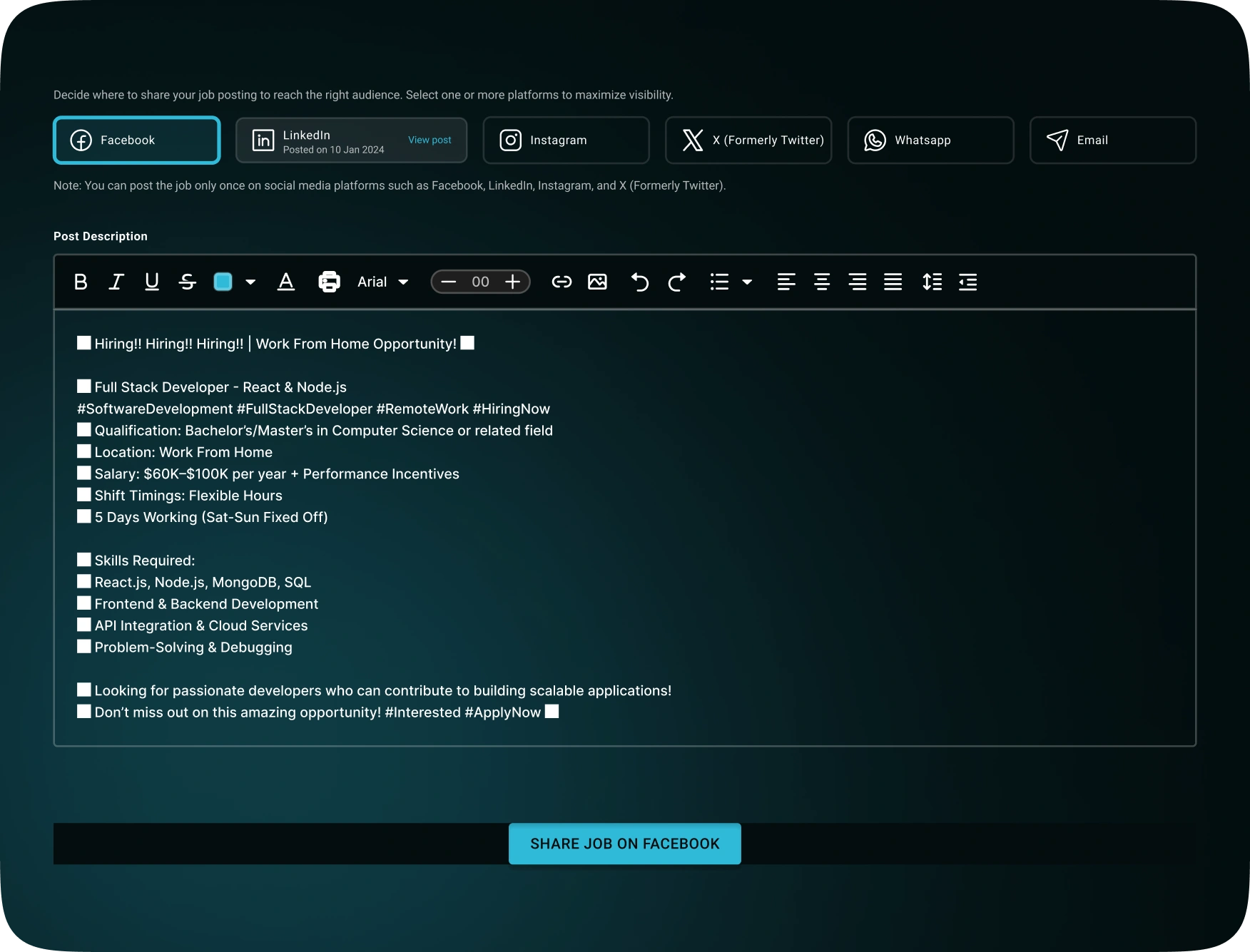1250x952 pixels.
Task: Apply bold formatting in the editor
Action: (x=81, y=282)
